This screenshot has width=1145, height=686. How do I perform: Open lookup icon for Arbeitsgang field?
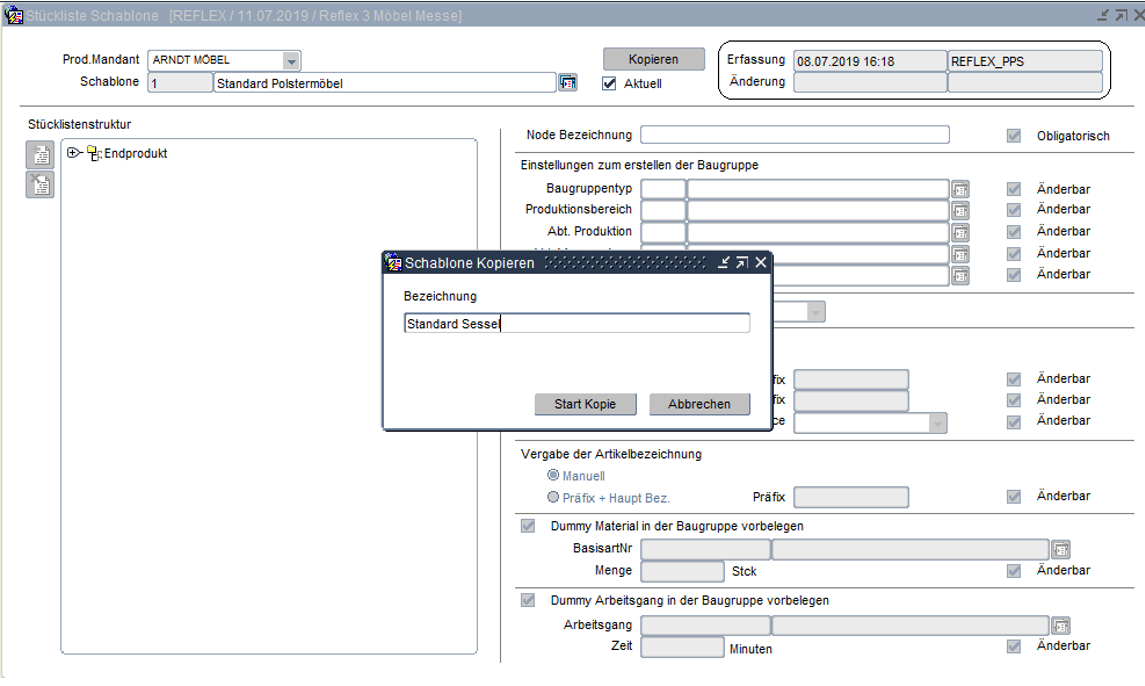pos(1060,625)
